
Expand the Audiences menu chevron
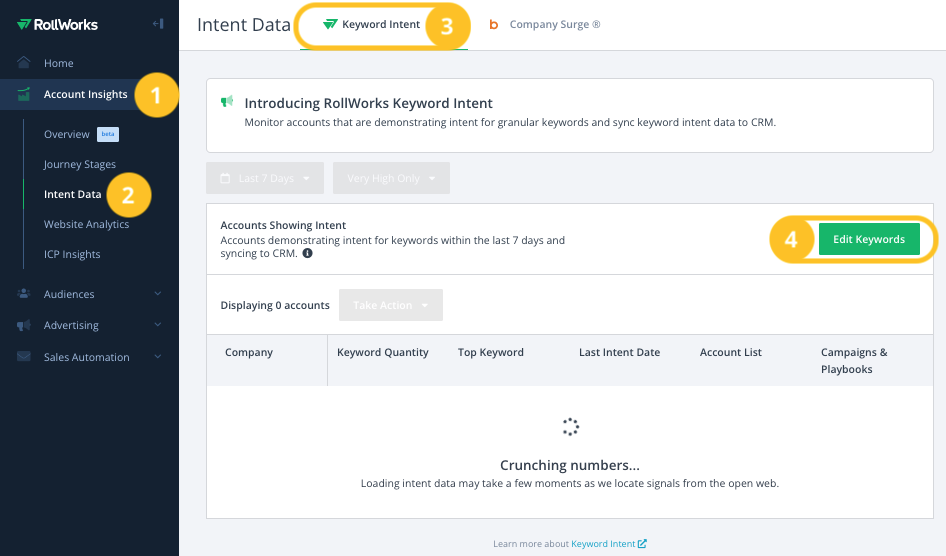(157, 294)
